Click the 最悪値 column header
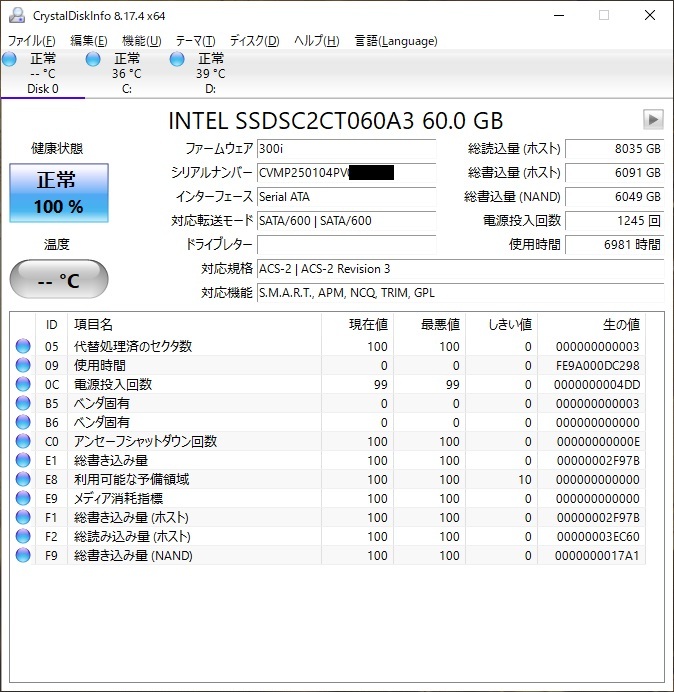 coord(429,325)
